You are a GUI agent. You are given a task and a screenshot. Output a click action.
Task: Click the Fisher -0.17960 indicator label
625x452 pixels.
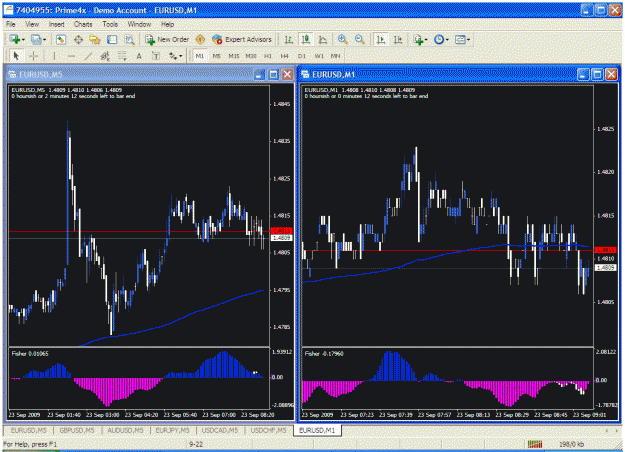[x=324, y=354]
